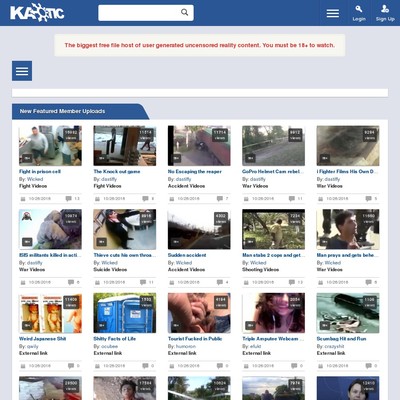Click comment icon on Scumbag Hit and Run
Screen dimensions: 400x400
[x=368, y=366]
